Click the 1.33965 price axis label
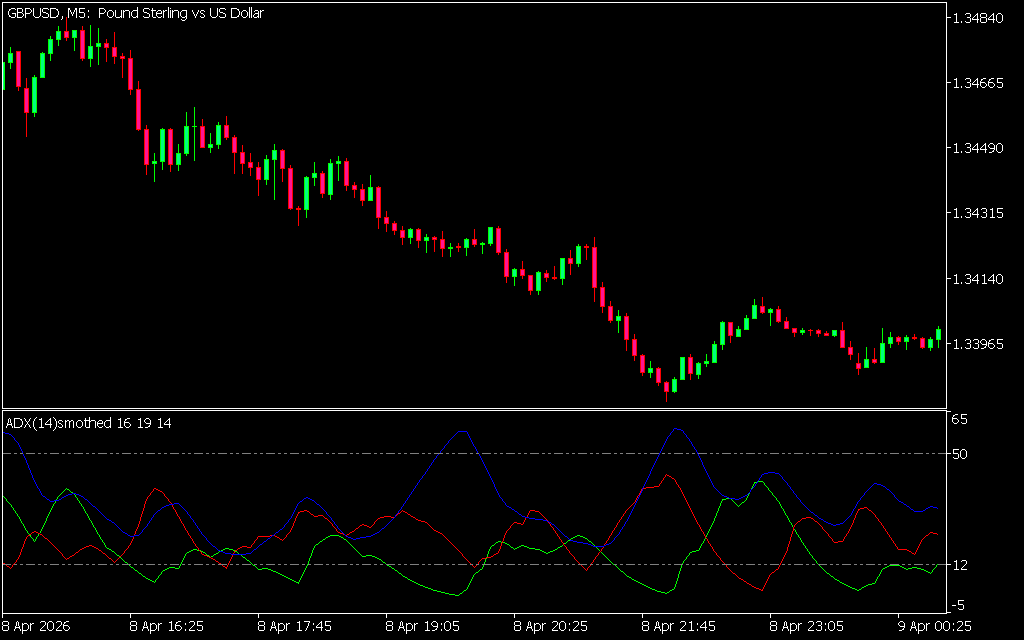Image resolution: width=1024 pixels, height=640 pixels. tap(979, 344)
